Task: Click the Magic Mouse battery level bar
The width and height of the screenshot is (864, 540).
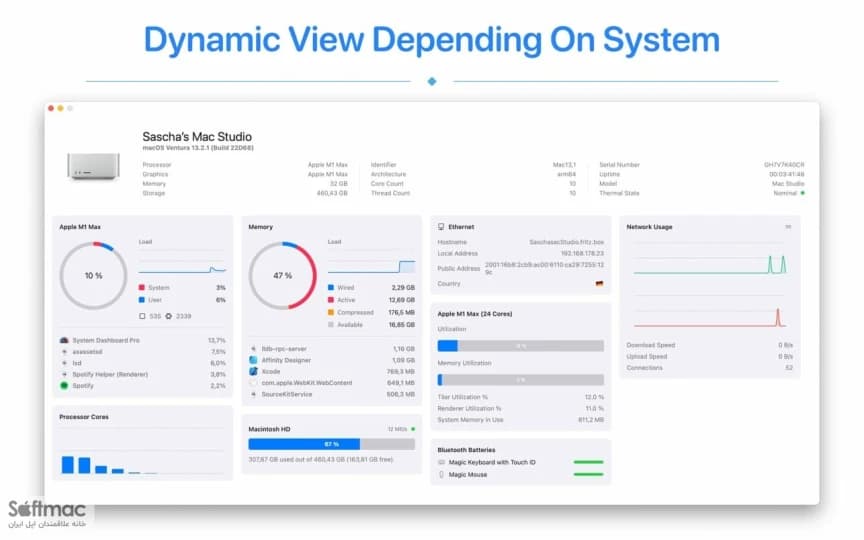Action: 588,474
